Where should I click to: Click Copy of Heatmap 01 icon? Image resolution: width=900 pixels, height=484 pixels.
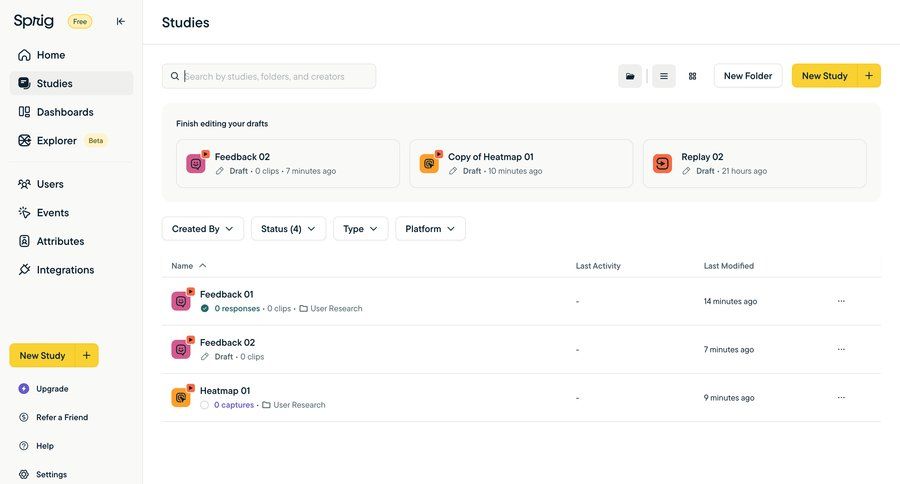429,164
